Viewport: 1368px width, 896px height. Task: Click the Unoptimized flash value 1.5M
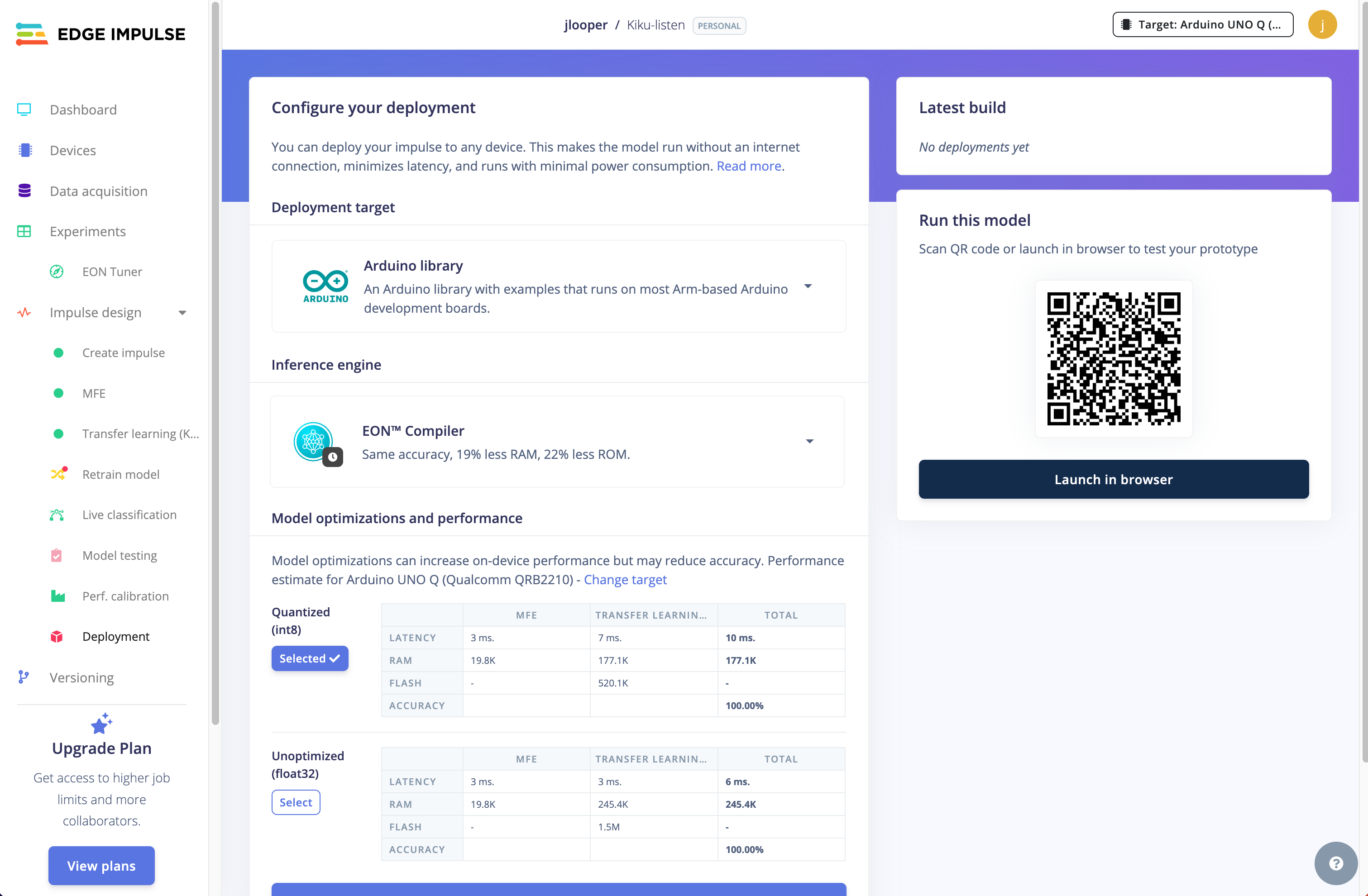pyautogui.click(x=609, y=826)
